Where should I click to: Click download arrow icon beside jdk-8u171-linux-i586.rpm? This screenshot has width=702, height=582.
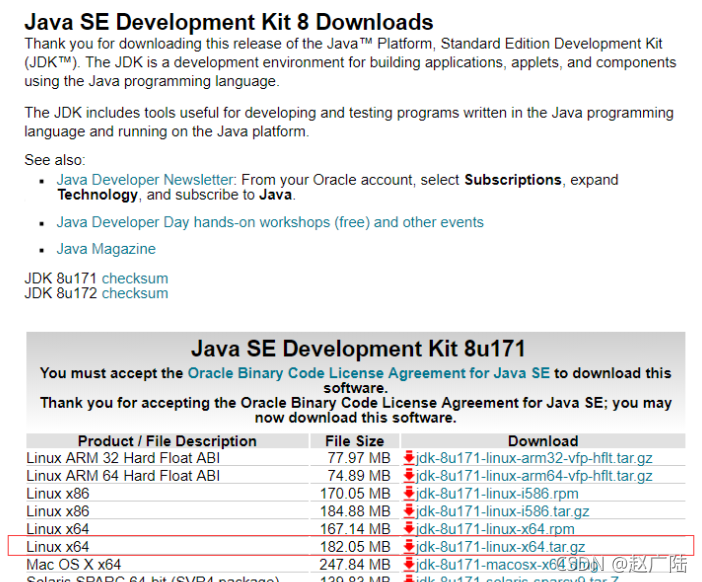point(409,493)
